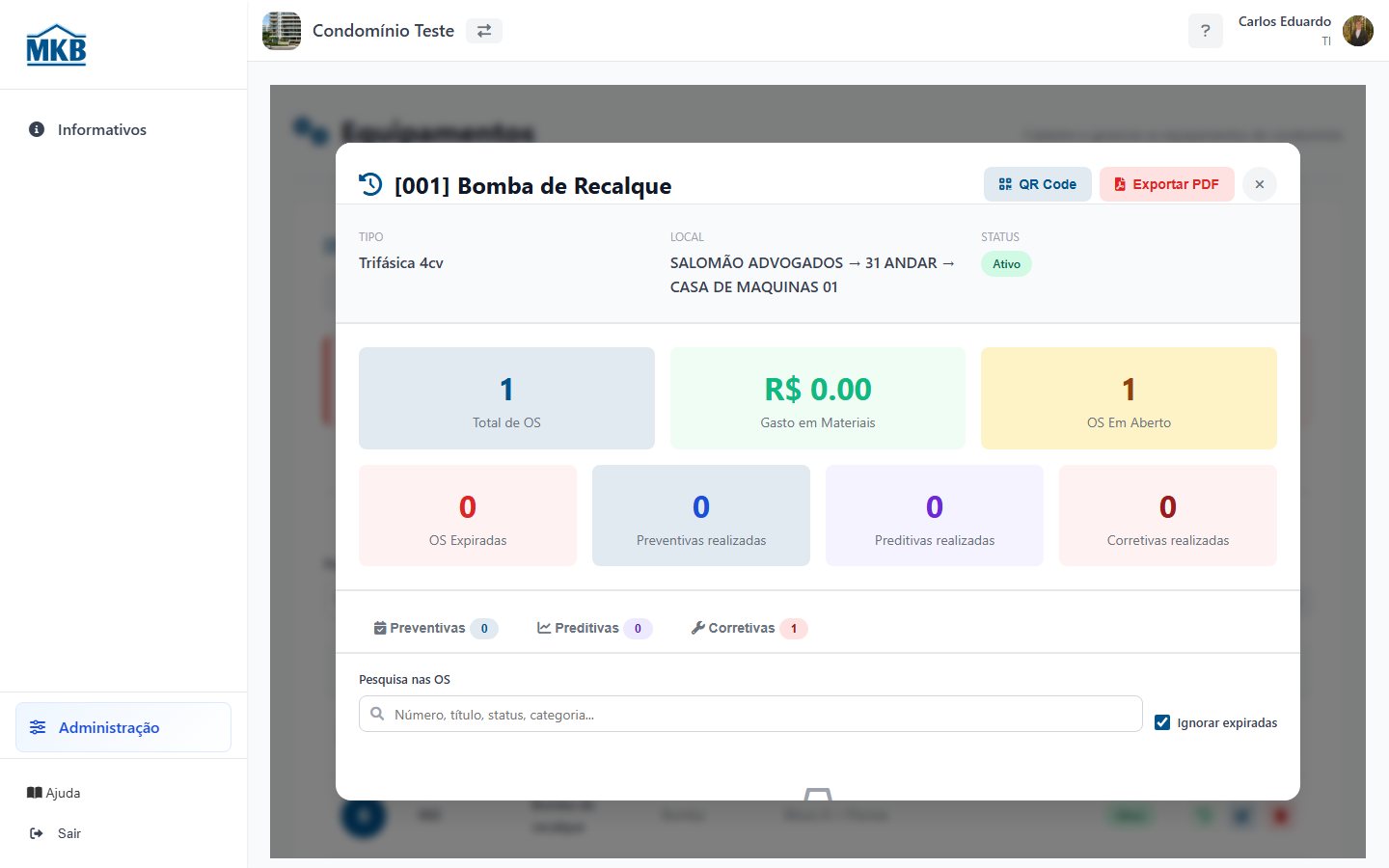This screenshot has width=1389, height=868.
Task: Click the history clock icon beside the title
Action: 370,184
